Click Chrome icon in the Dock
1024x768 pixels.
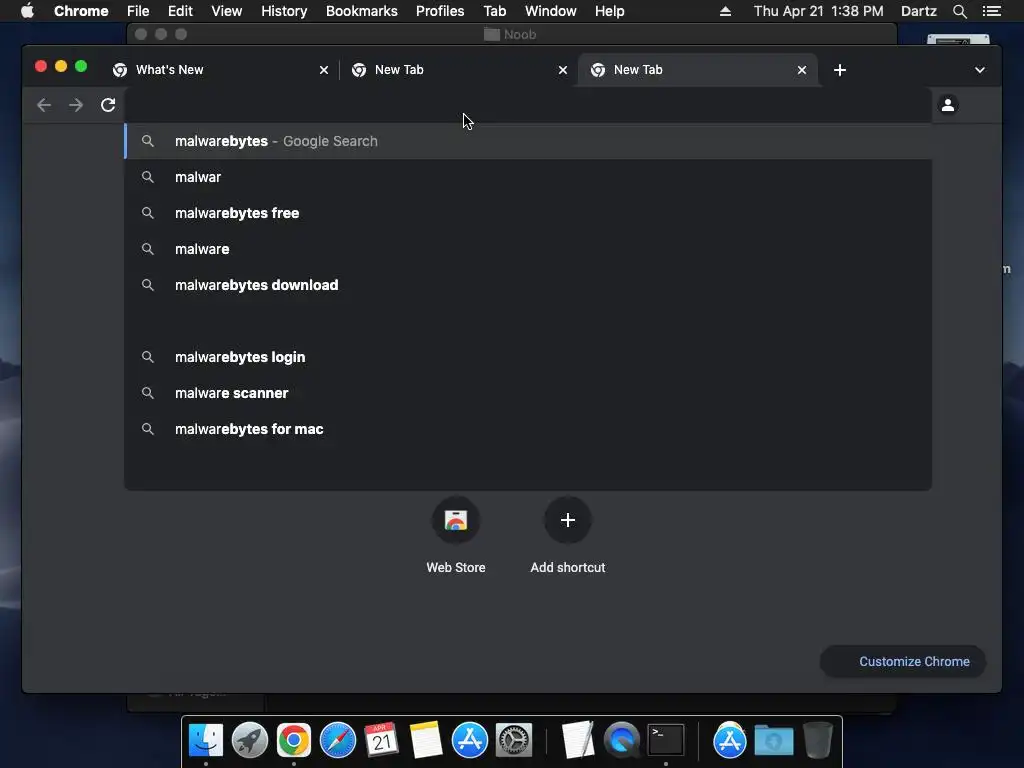[x=294, y=741]
